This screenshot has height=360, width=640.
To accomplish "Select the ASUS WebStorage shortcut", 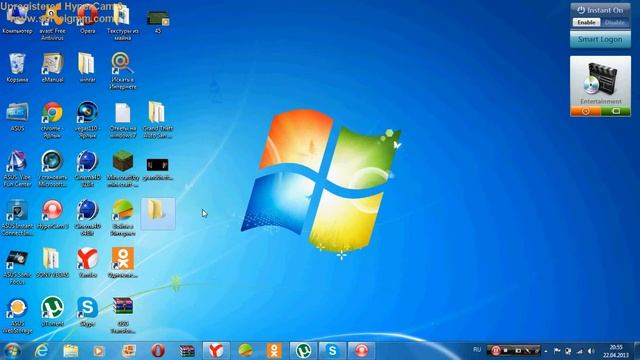I will (17, 316).
